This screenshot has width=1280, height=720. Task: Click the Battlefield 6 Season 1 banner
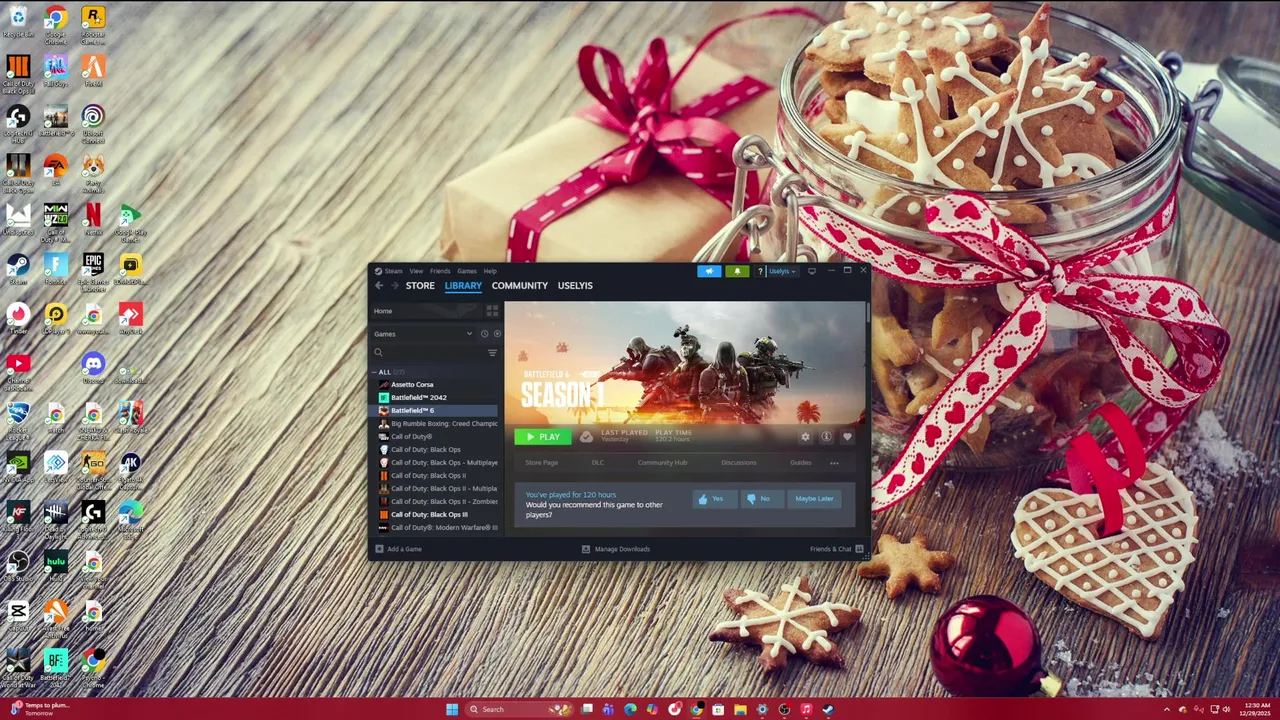point(685,363)
